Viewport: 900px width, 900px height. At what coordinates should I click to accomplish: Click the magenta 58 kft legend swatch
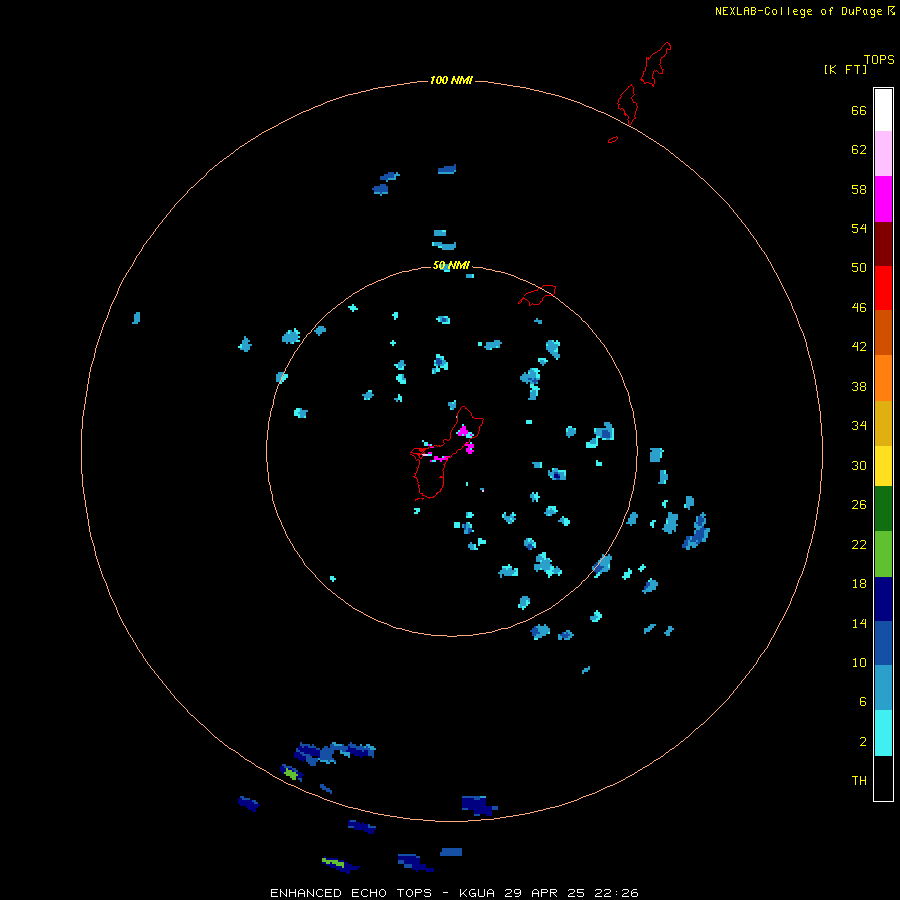(x=883, y=199)
